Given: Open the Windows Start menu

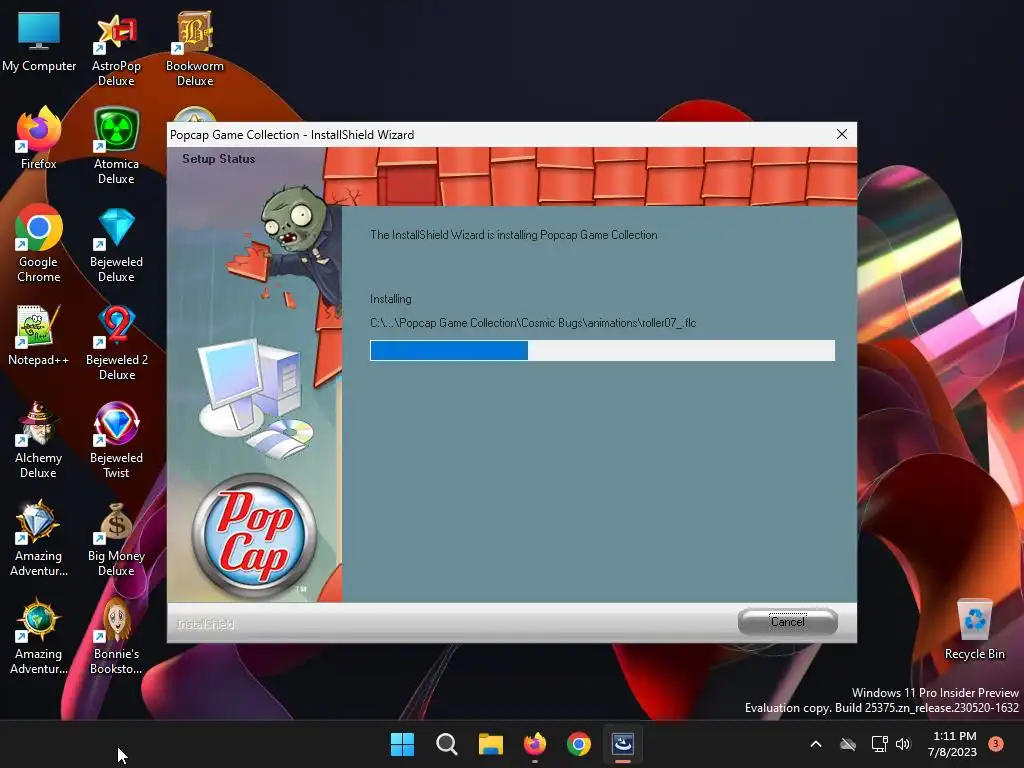Looking at the screenshot, I should coord(402,744).
